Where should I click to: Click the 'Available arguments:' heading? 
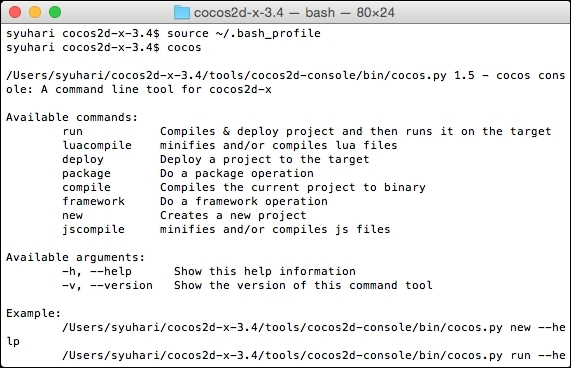coord(75,257)
